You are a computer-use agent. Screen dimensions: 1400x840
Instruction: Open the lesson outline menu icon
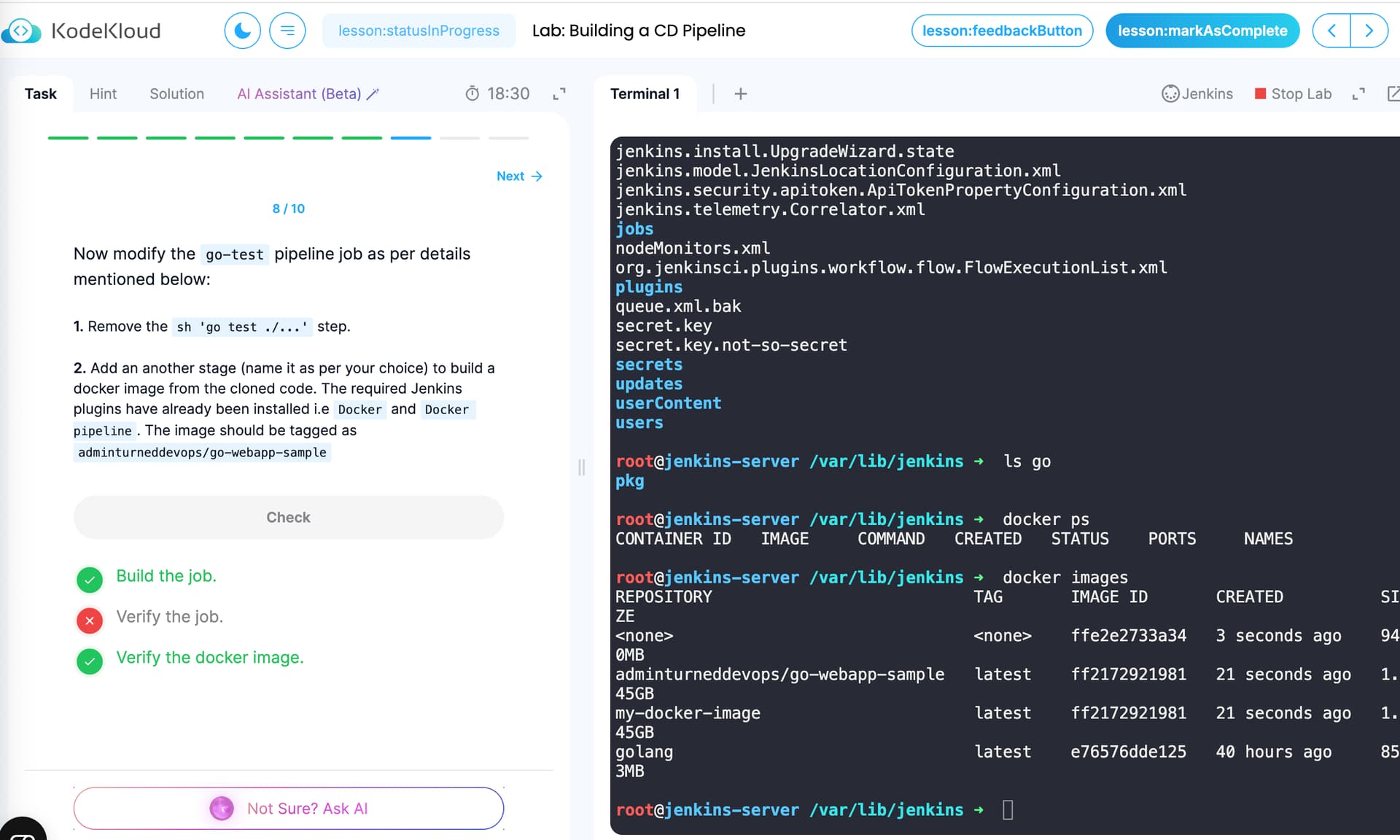tap(287, 31)
